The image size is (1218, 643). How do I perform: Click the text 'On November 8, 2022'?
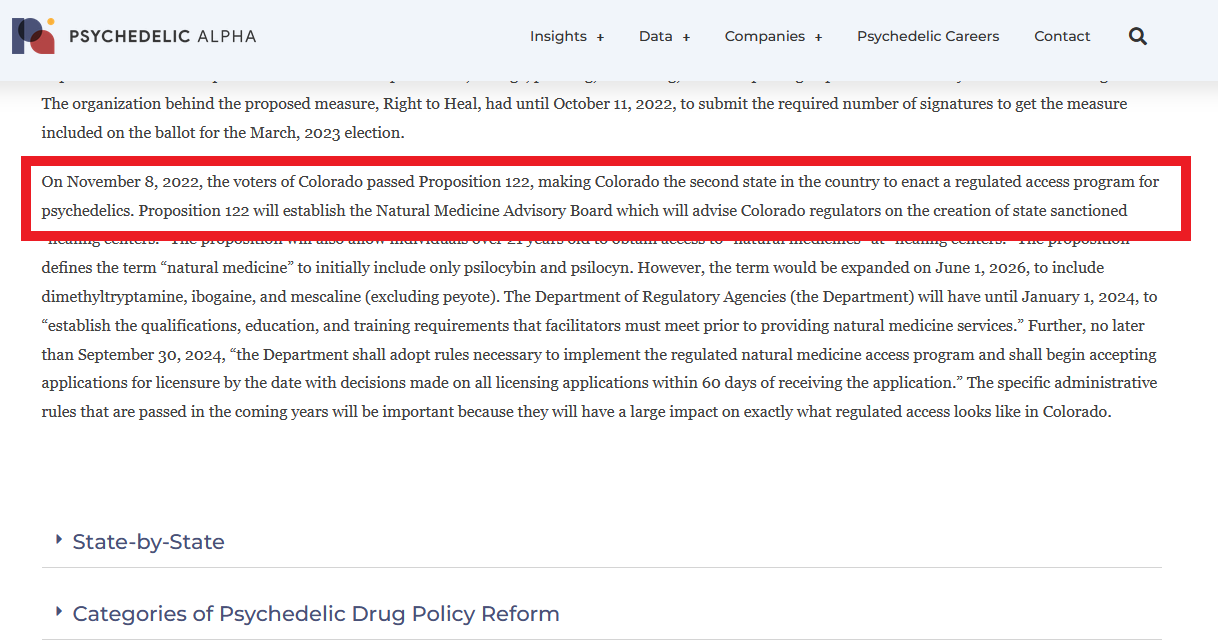[120, 182]
